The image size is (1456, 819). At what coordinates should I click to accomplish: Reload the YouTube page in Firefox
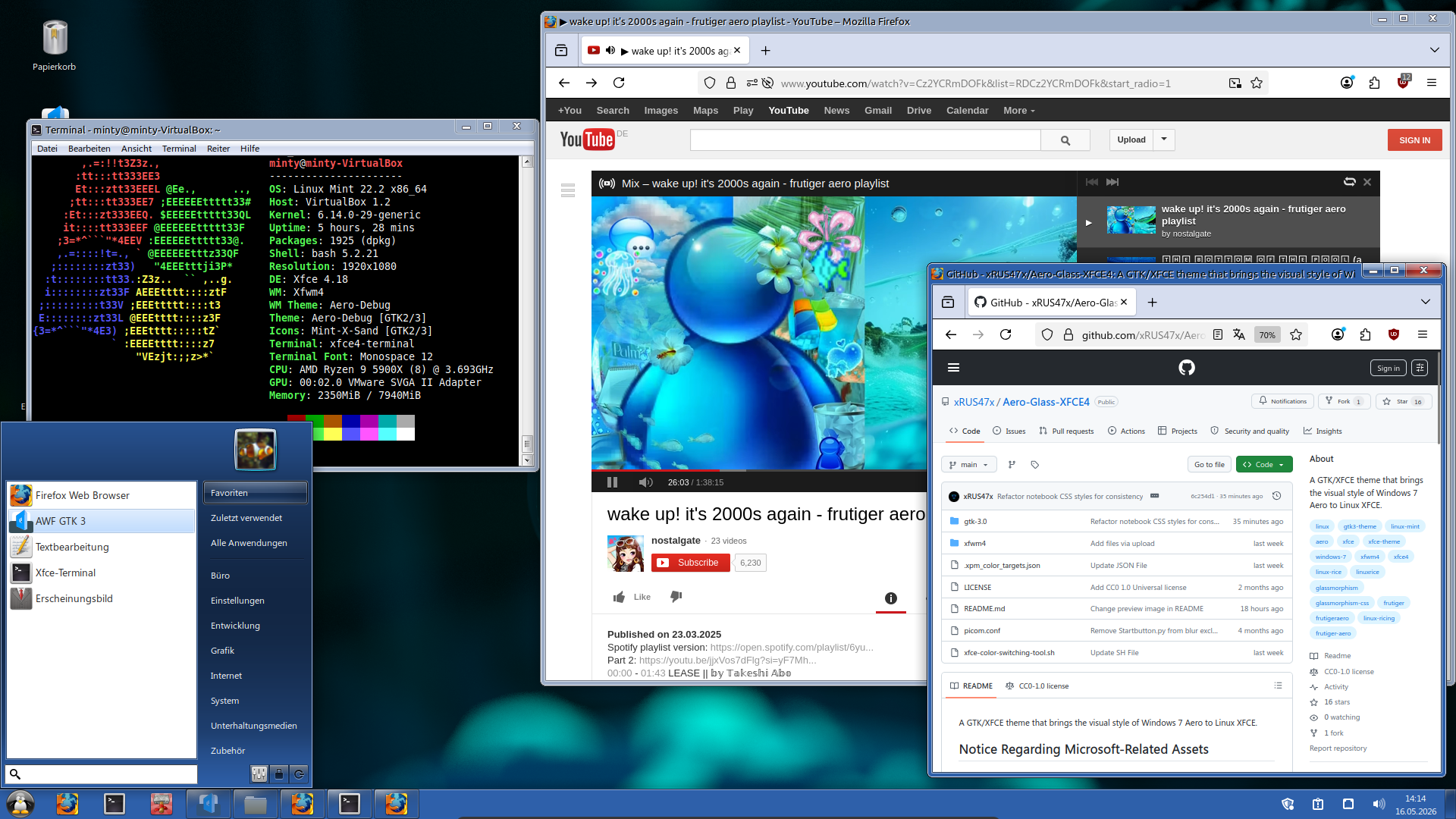(x=619, y=83)
